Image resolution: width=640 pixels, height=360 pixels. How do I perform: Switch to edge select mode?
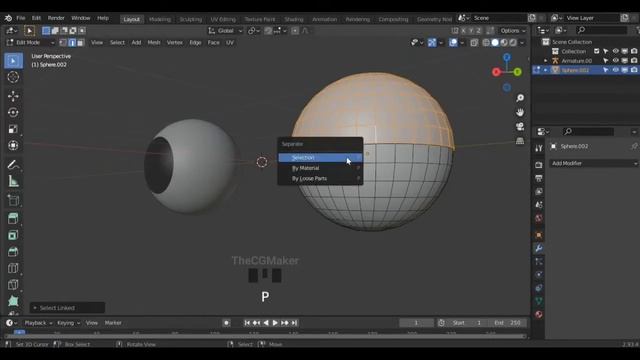72,42
